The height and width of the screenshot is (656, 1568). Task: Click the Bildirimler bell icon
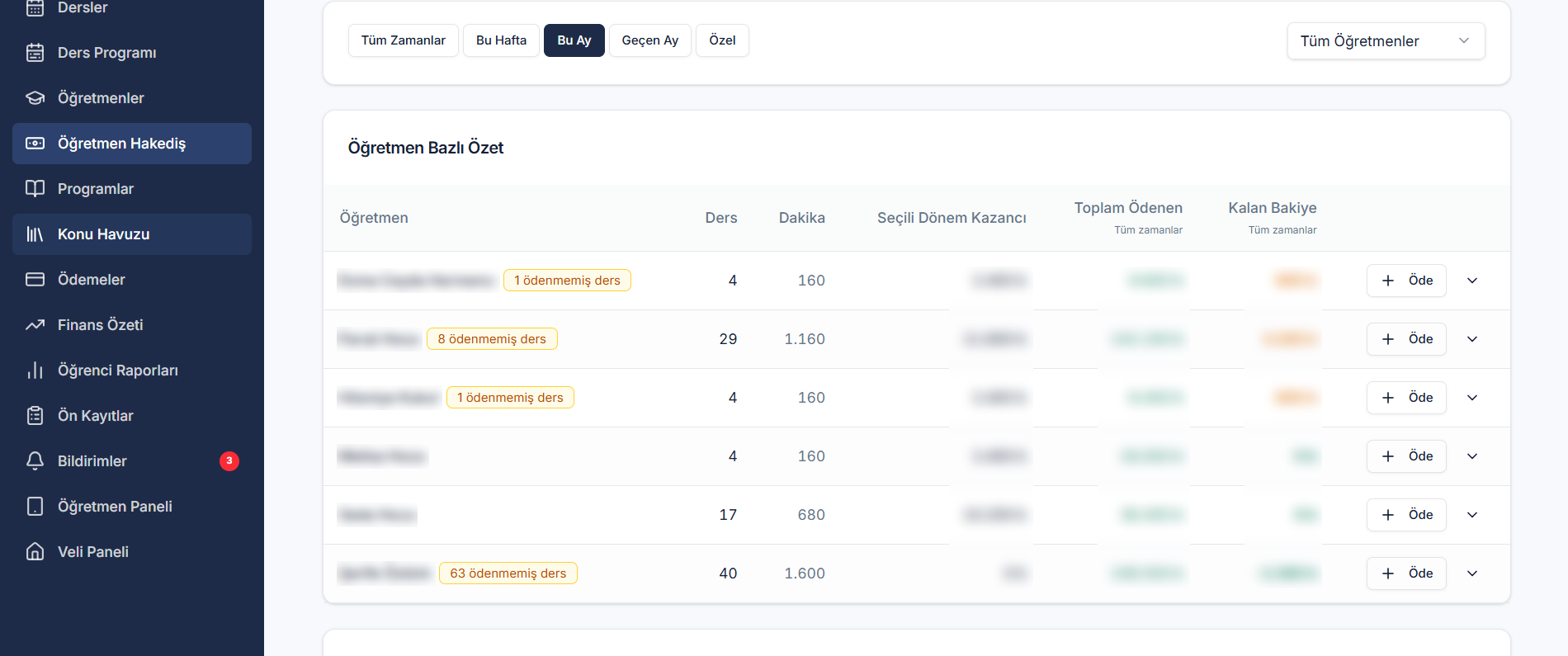pyautogui.click(x=35, y=461)
